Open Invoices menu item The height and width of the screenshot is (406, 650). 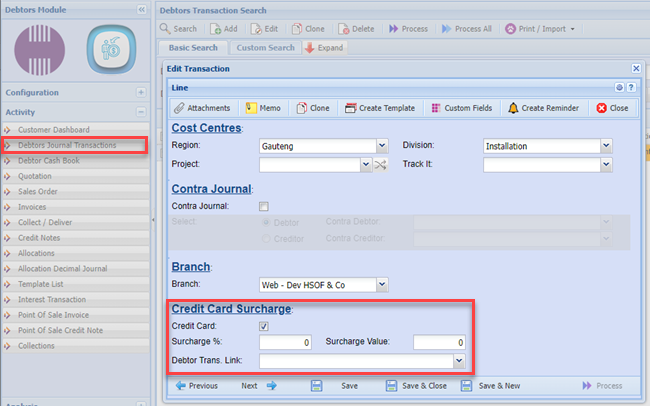(x=75, y=207)
